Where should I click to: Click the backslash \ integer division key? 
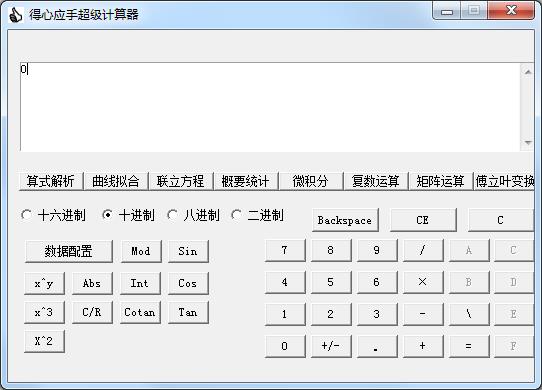tap(469, 314)
